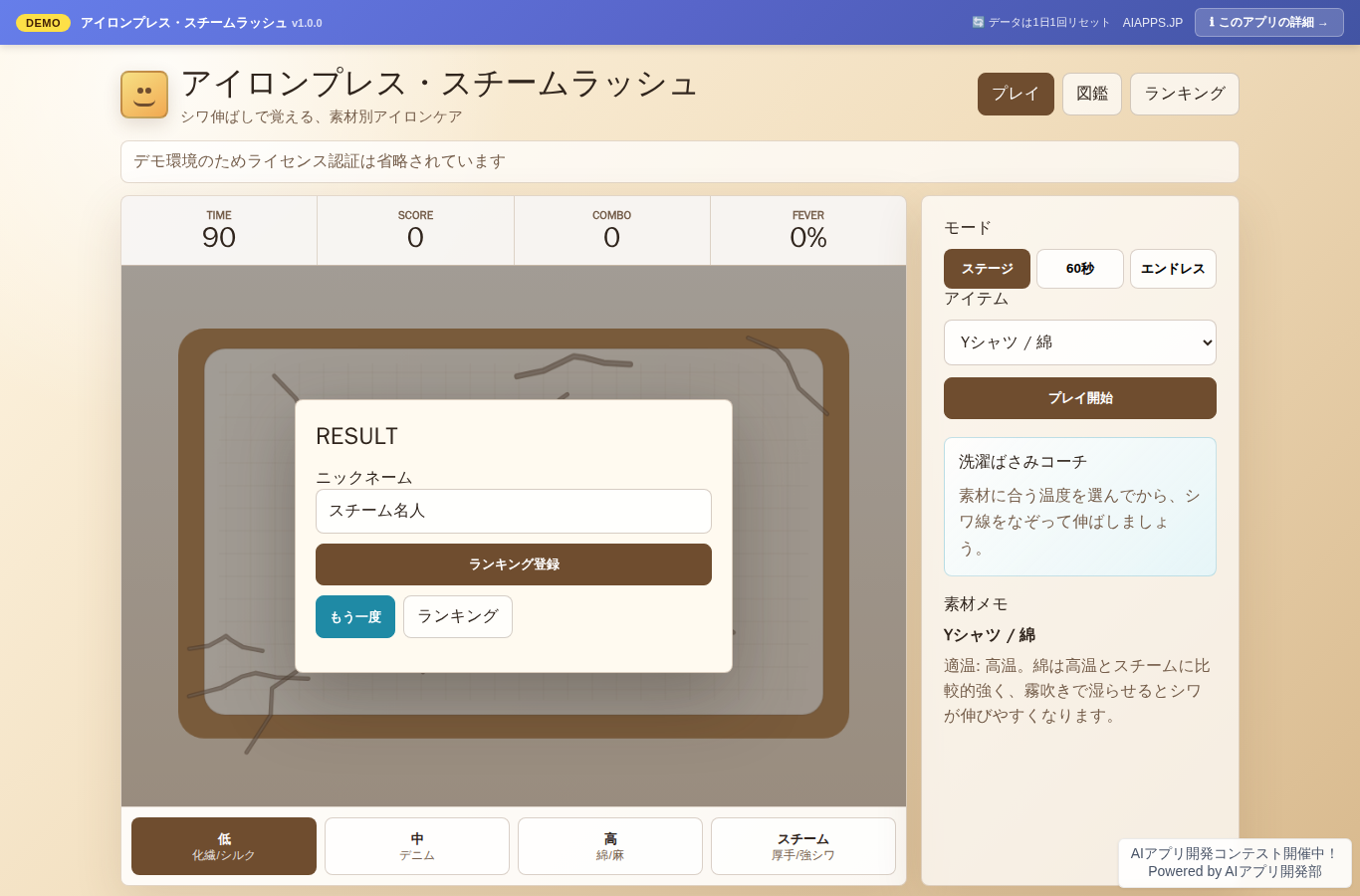The height and width of the screenshot is (896, 1360).
Task: Click the yellow DEMO badge
Action: (x=43, y=23)
